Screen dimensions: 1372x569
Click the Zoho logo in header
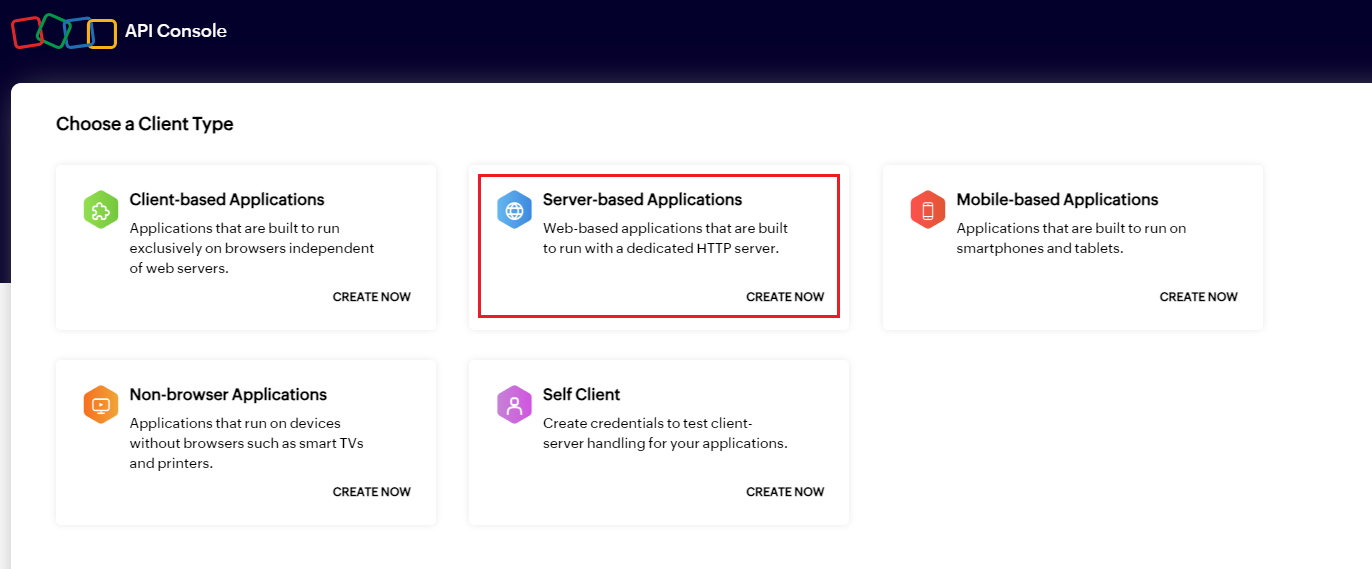[64, 32]
